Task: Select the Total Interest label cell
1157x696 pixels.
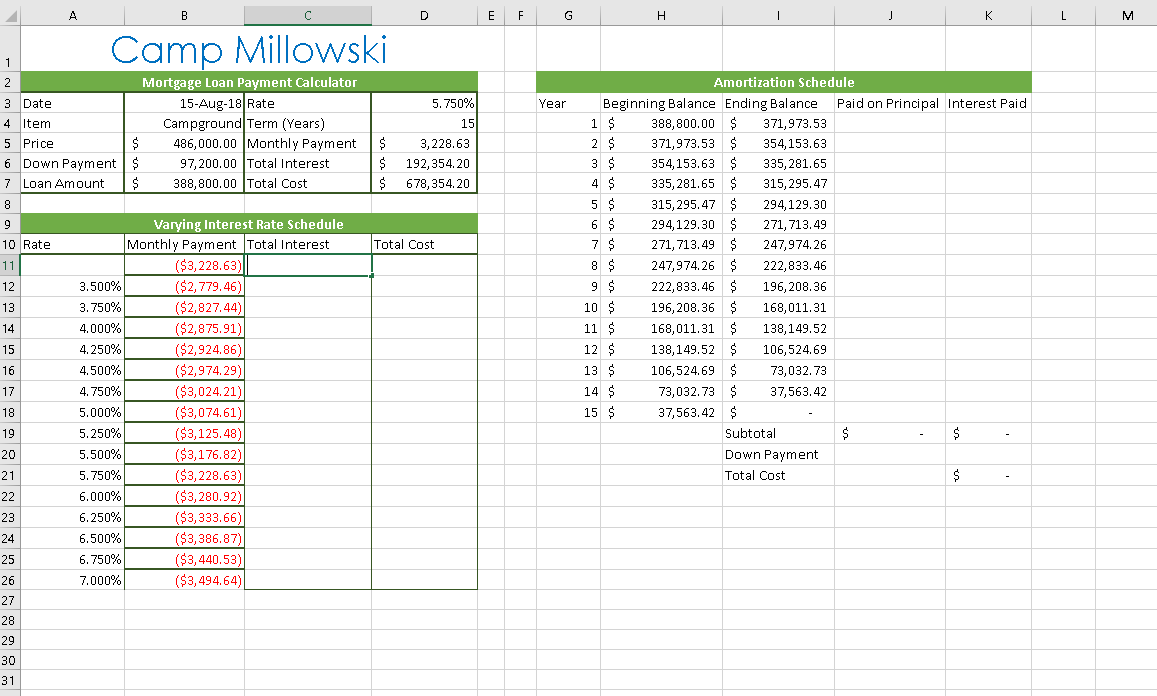Action: 307,163
